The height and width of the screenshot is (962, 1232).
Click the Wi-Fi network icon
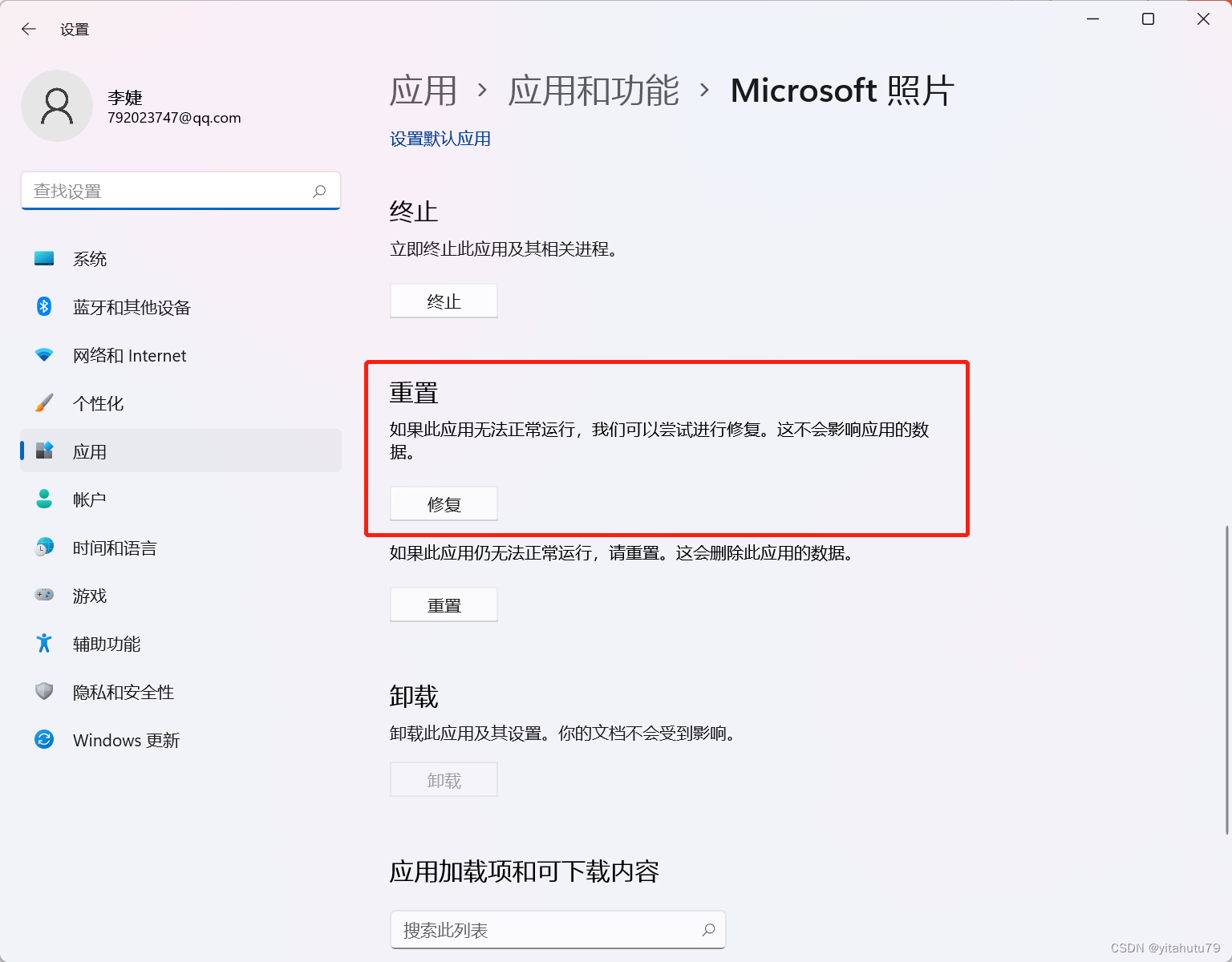[x=44, y=354]
